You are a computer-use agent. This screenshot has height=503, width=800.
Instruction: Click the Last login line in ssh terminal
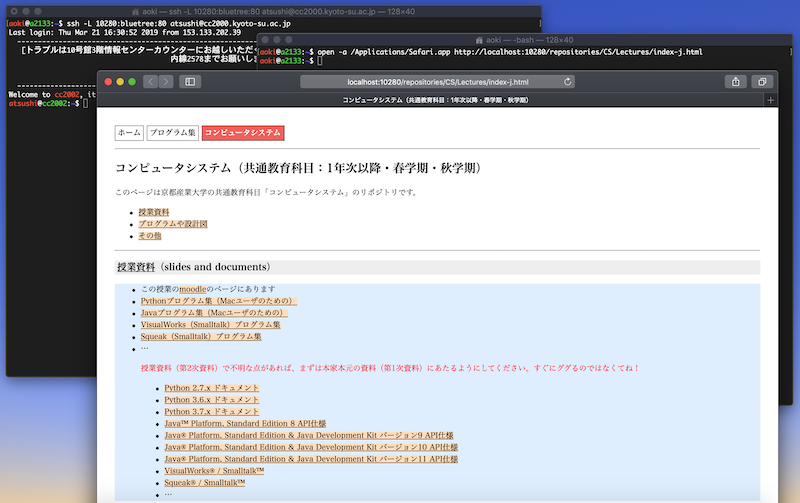point(124,32)
